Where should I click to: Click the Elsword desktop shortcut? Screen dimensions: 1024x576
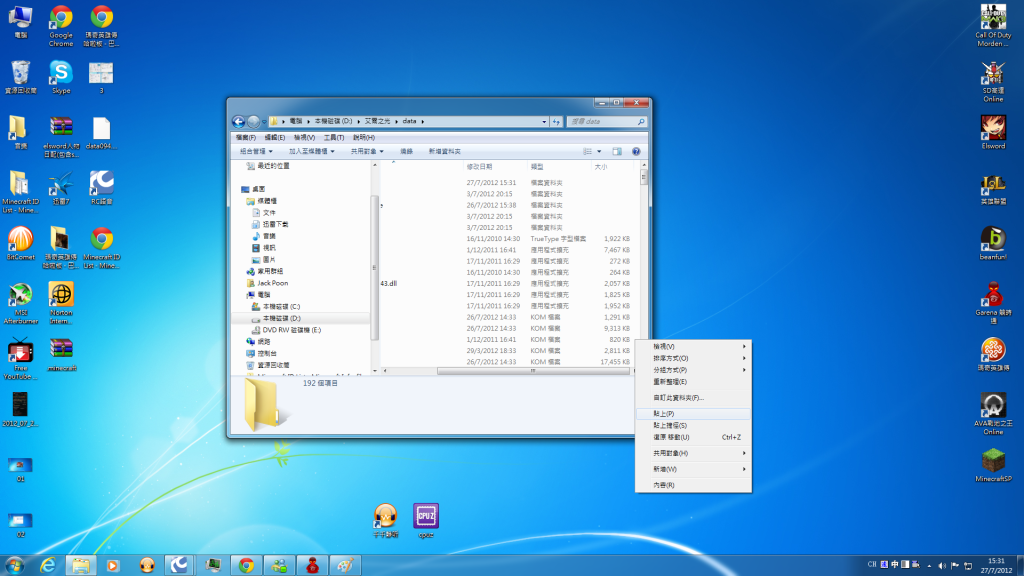pyautogui.click(x=993, y=131)
